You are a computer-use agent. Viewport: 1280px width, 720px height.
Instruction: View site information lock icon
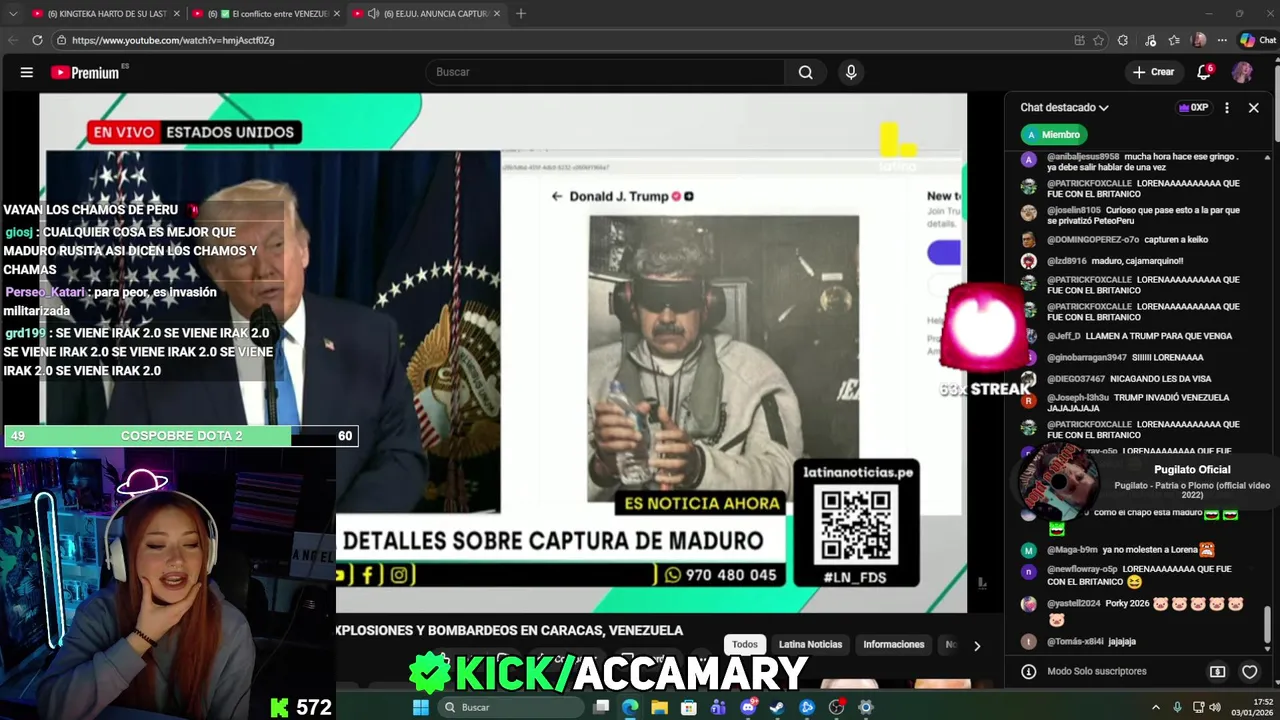pos(61,40)
